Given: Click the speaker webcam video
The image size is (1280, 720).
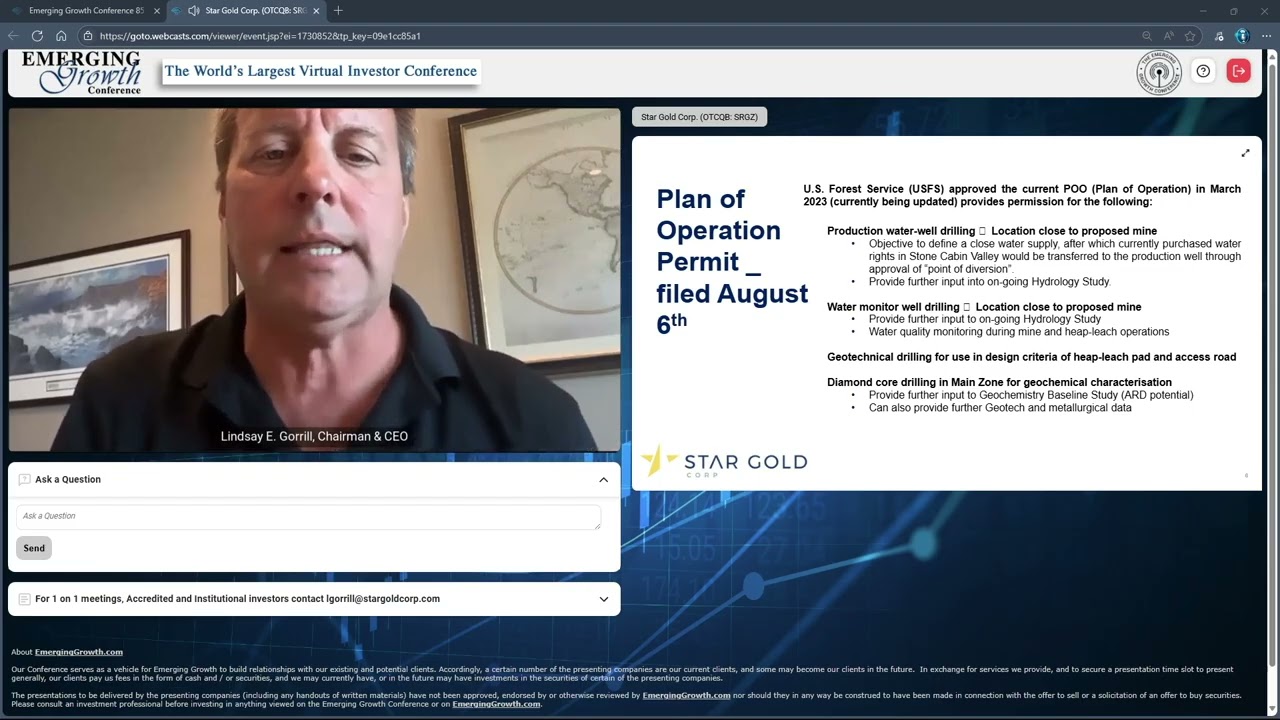Looking at the screenshot, I should (314, 280).
